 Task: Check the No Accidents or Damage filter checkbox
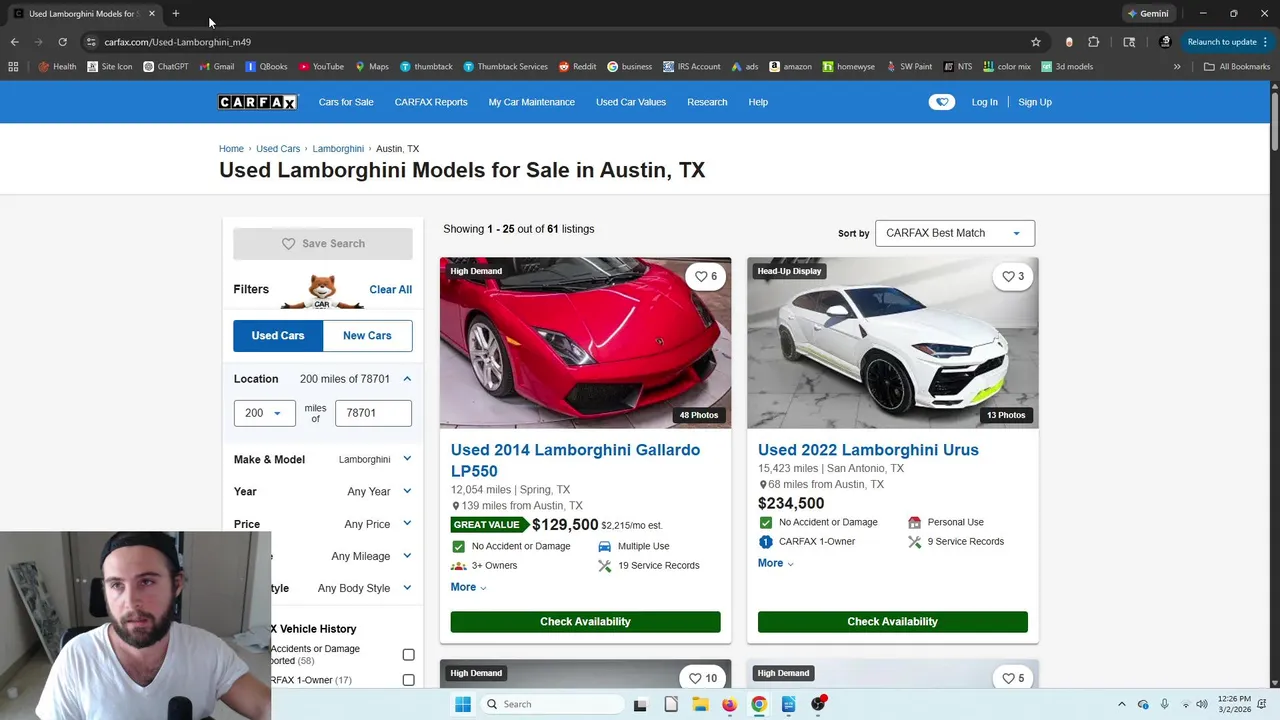coord(408,655)
